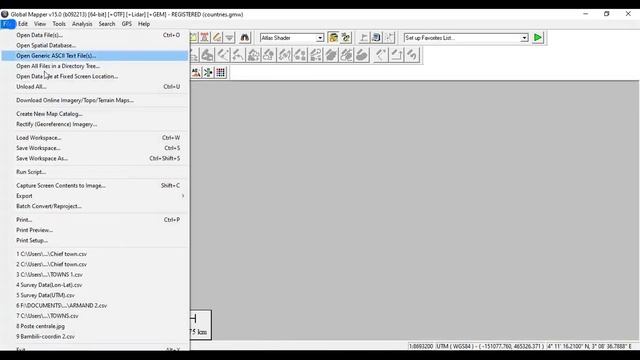Close the open File menu via File
Screen dimensions: 640x360
coord(8,24)
